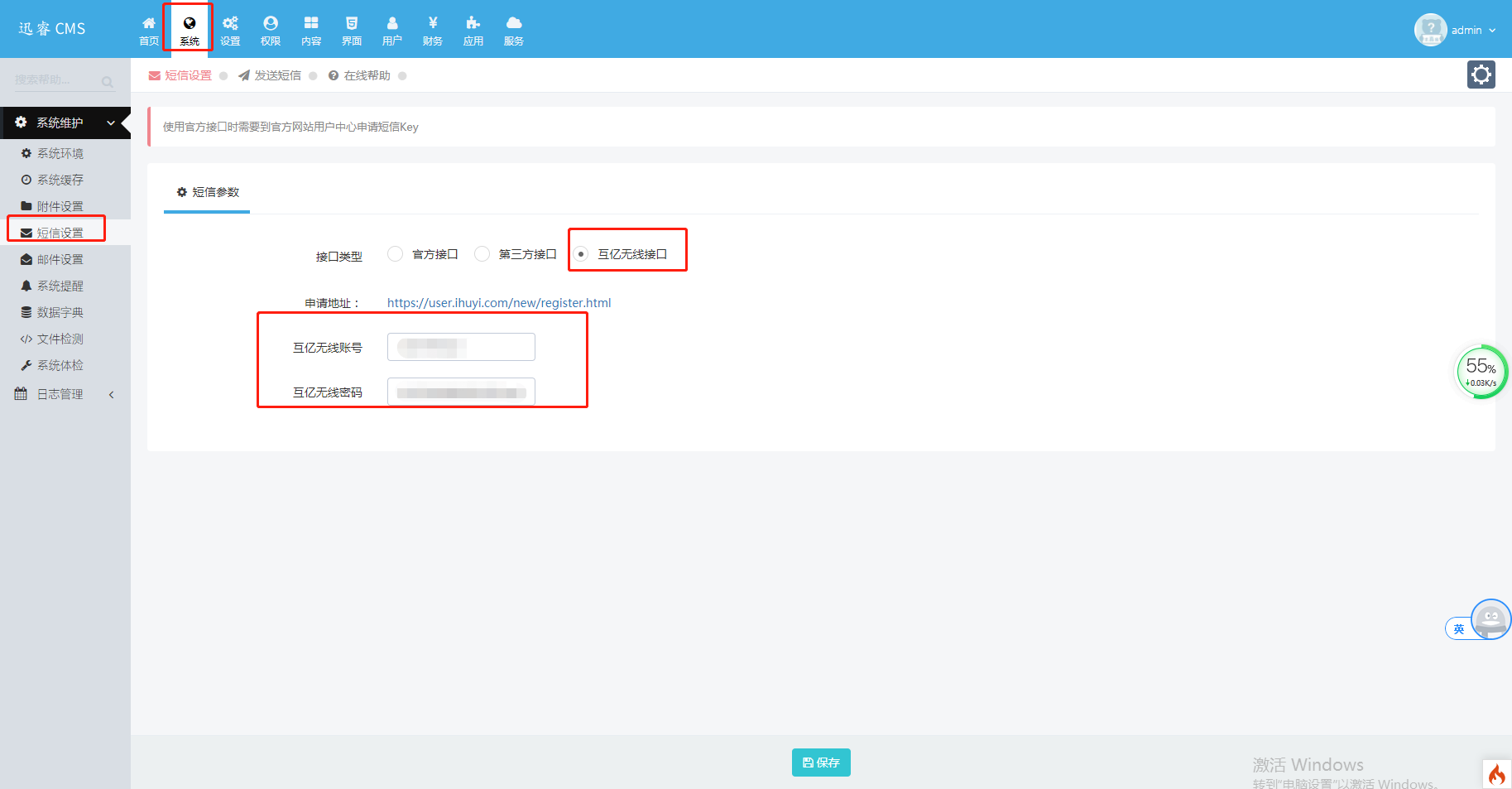Open 邮件设置 in the sidebar
Image resolution: width=1512 pixels, height=789 pixels.
coord(60,259)
